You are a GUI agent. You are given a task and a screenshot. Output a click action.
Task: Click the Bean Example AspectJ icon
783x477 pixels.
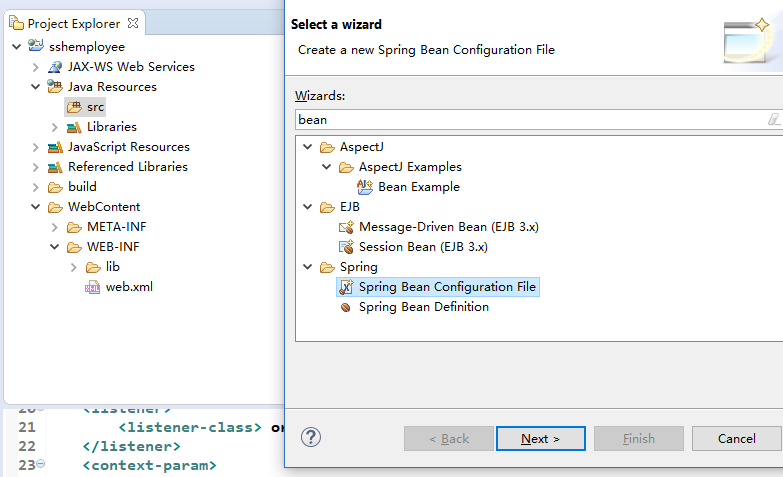tap(365, 187)
